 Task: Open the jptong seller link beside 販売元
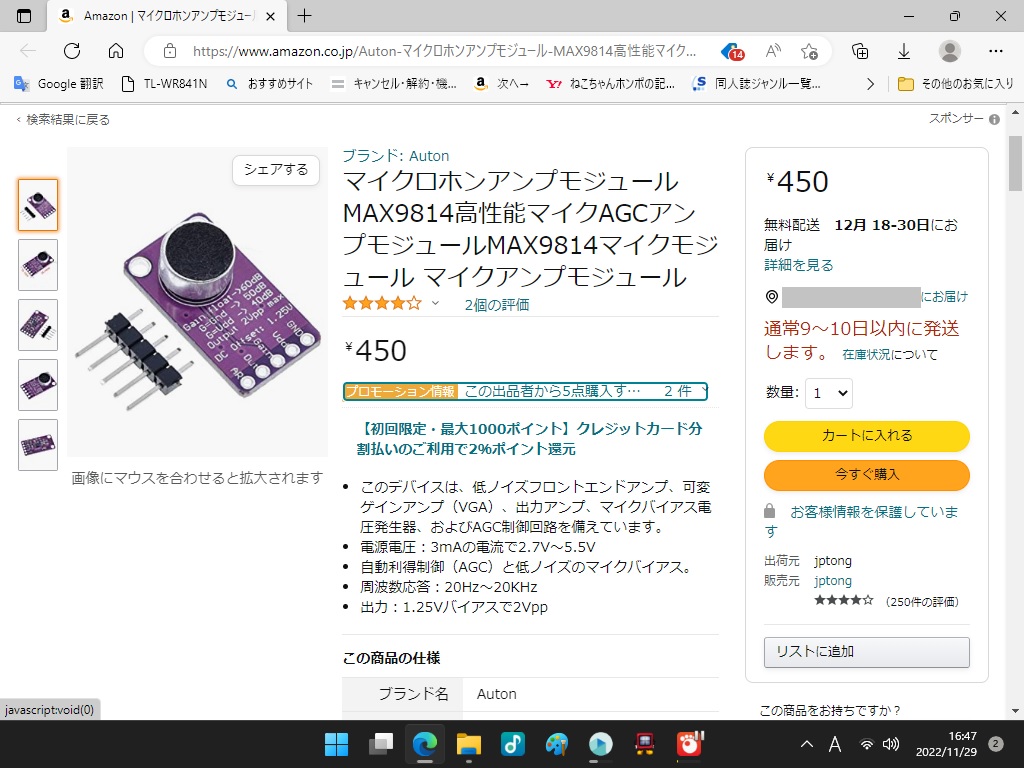[x=833, y=581]
